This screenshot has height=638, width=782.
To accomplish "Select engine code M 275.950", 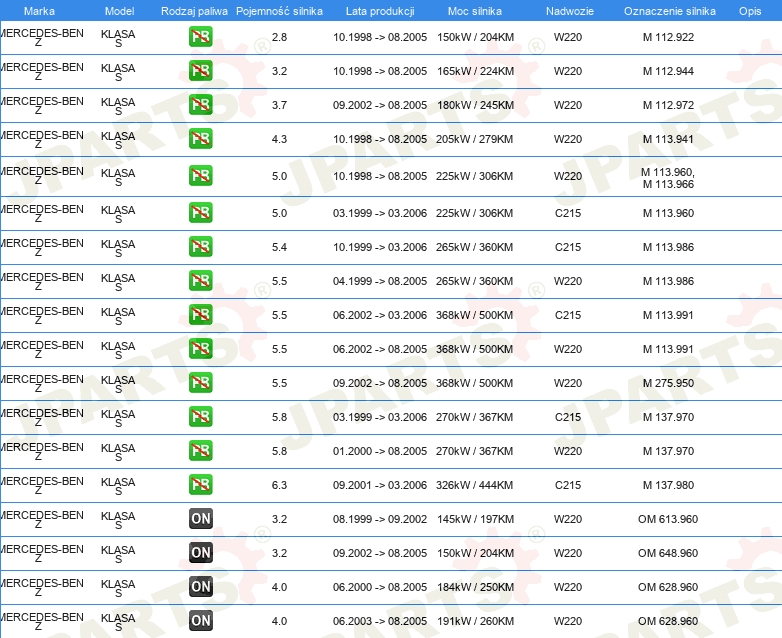I will coord(668,383).
